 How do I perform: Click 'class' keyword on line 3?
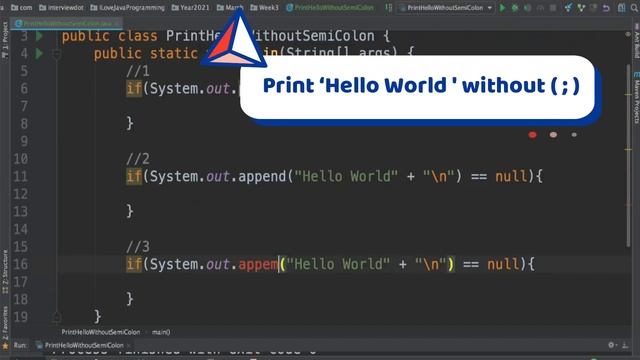tap(138, 36)
